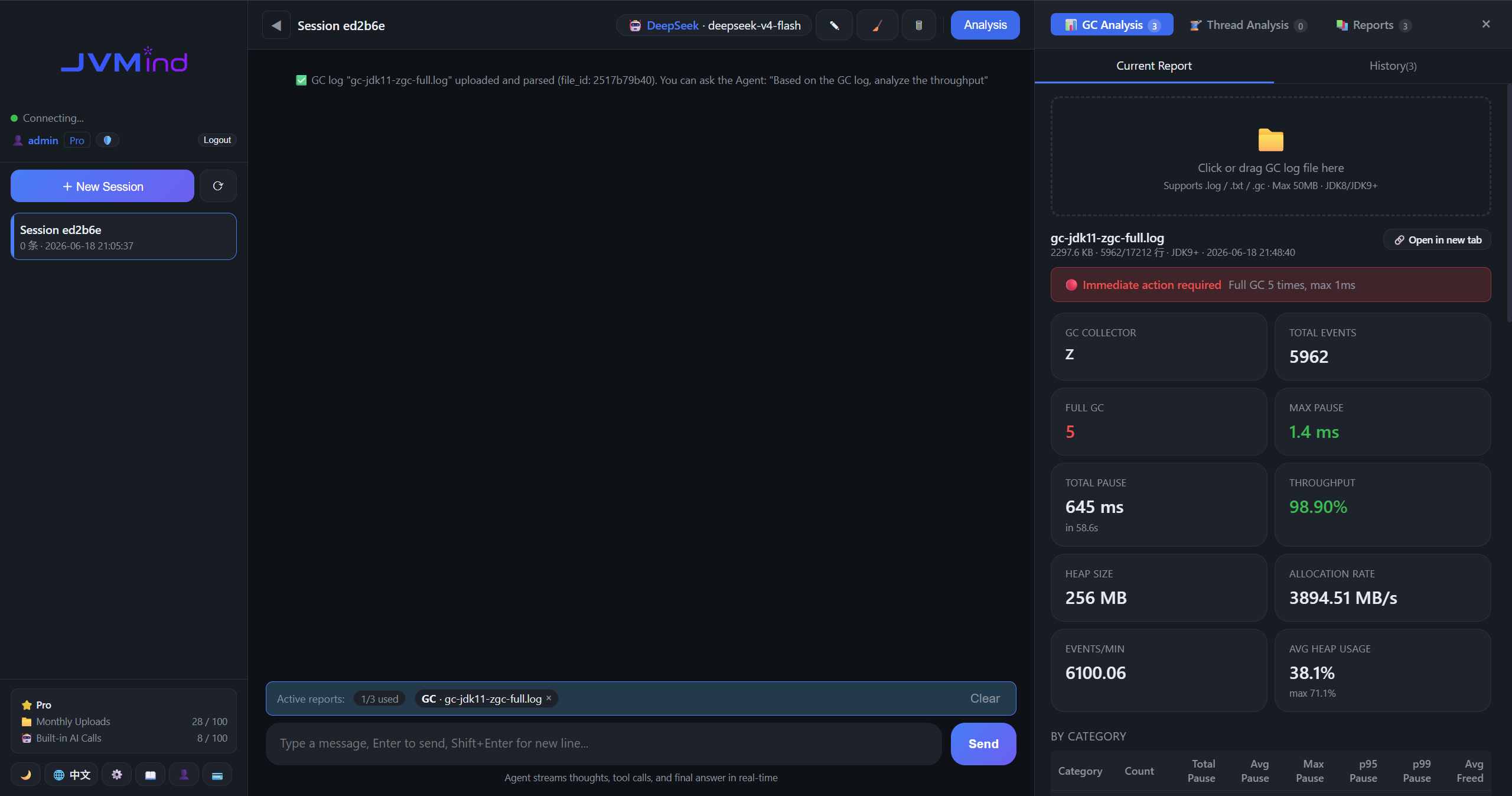Image resolution: width=1512 pixels, height=796 pixels.
Task: Click the trash can delete session icon
Action: (918, 25)
